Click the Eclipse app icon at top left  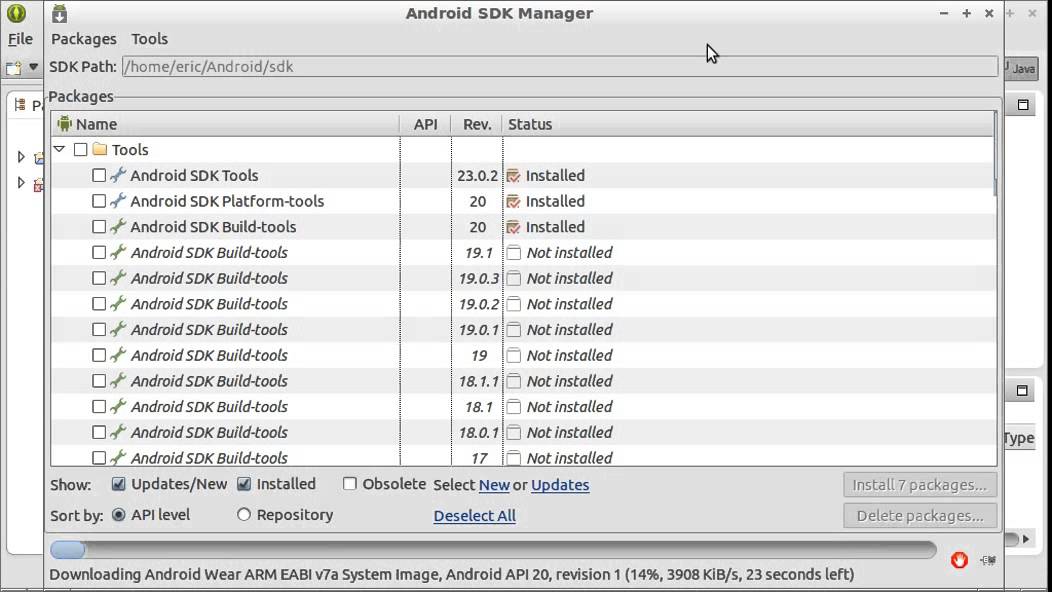point(16,13)
